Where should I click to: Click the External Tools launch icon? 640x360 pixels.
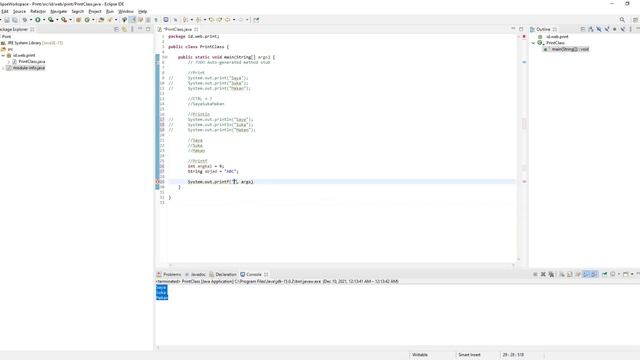64,20
